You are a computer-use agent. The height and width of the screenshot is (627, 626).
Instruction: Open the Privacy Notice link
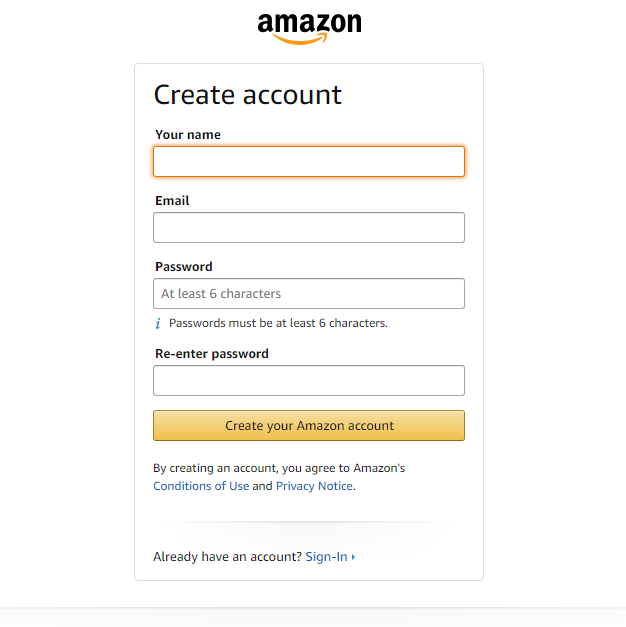tap(314, 486)
